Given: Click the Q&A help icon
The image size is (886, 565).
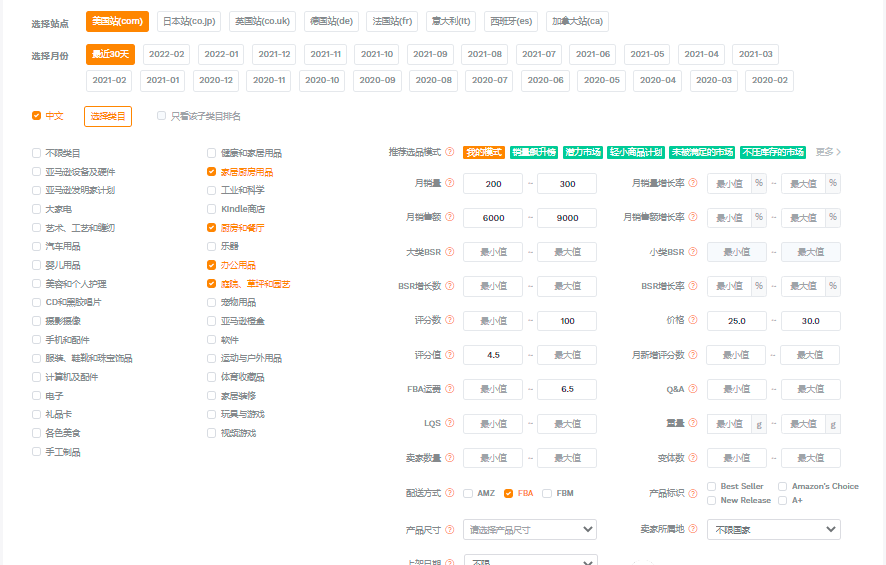Looking at the screenshot, I should 693,389.
